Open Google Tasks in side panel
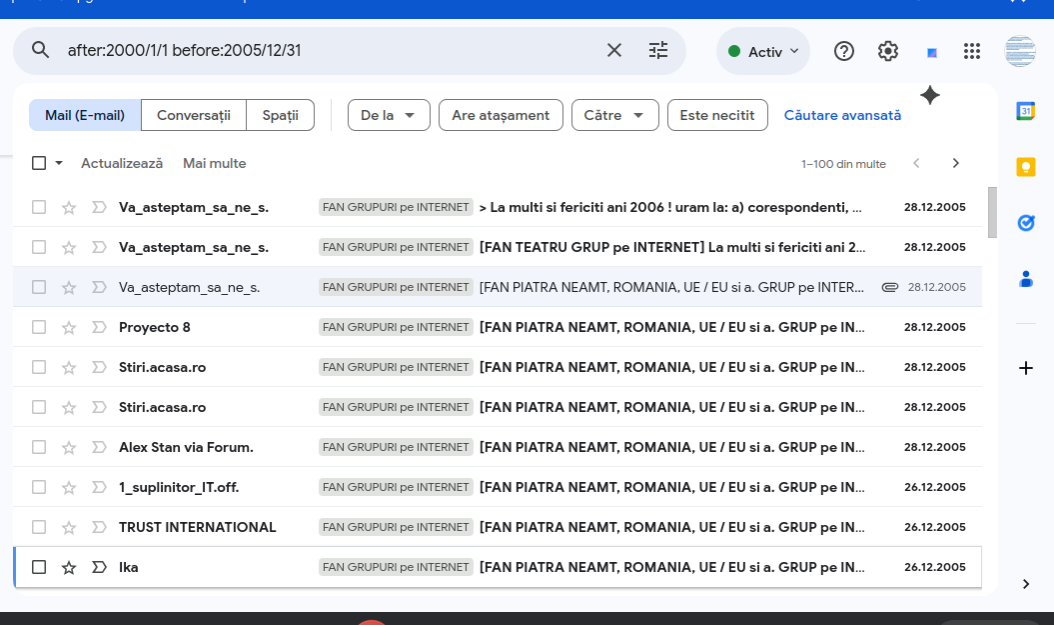Viewport: 1054px width, 625px height. click(x=1025, y=223)
